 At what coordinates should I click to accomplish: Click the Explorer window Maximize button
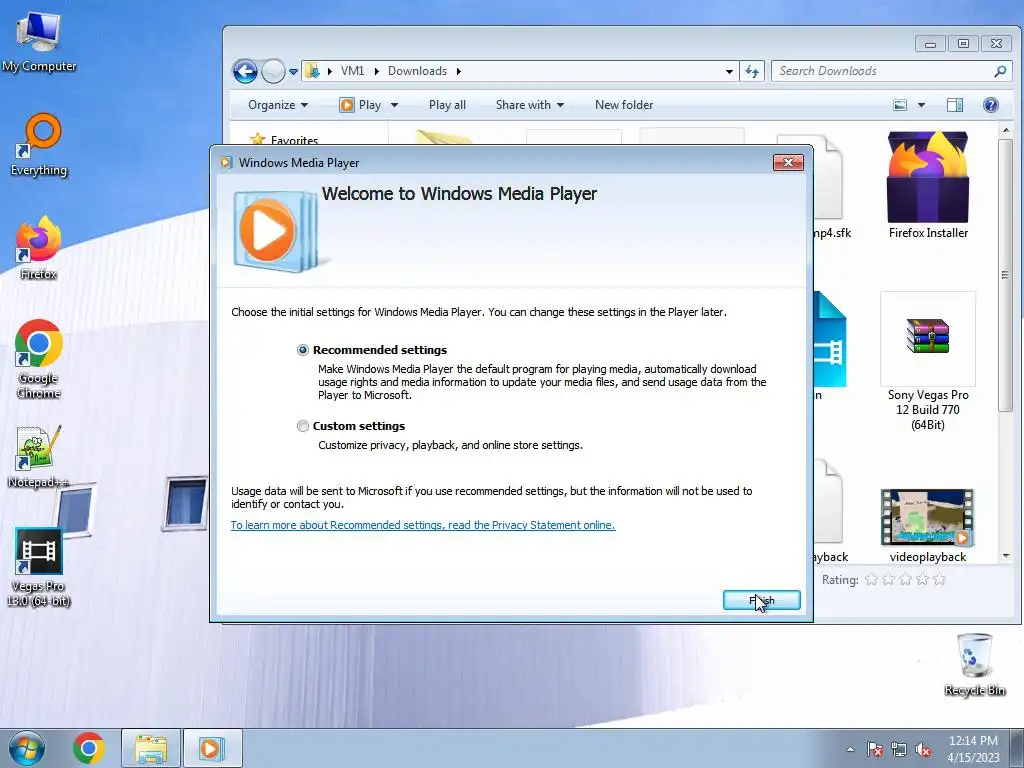tap(963, 44)
